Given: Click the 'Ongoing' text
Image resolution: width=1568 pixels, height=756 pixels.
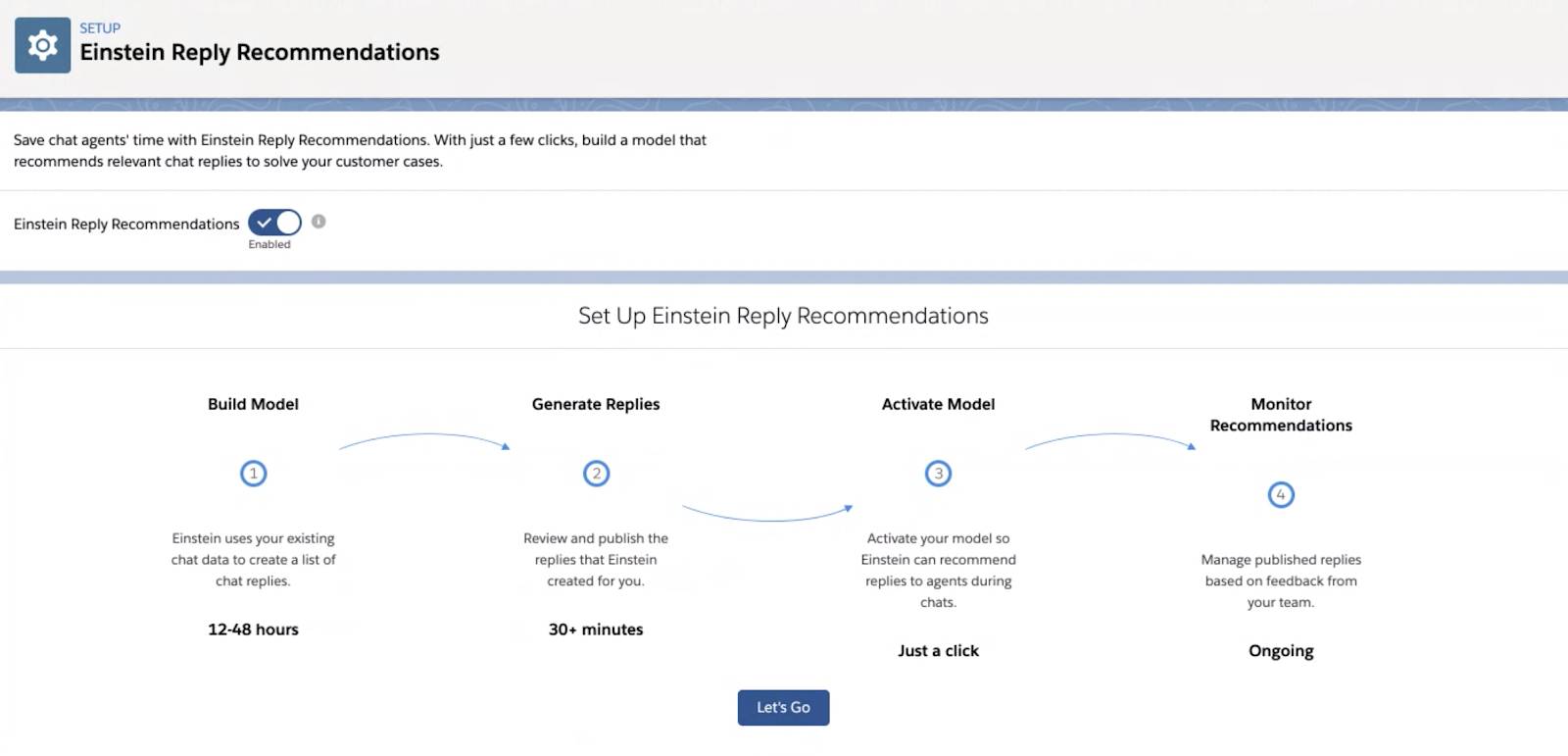Looking at the screenshot, I should coord(1281,651).
